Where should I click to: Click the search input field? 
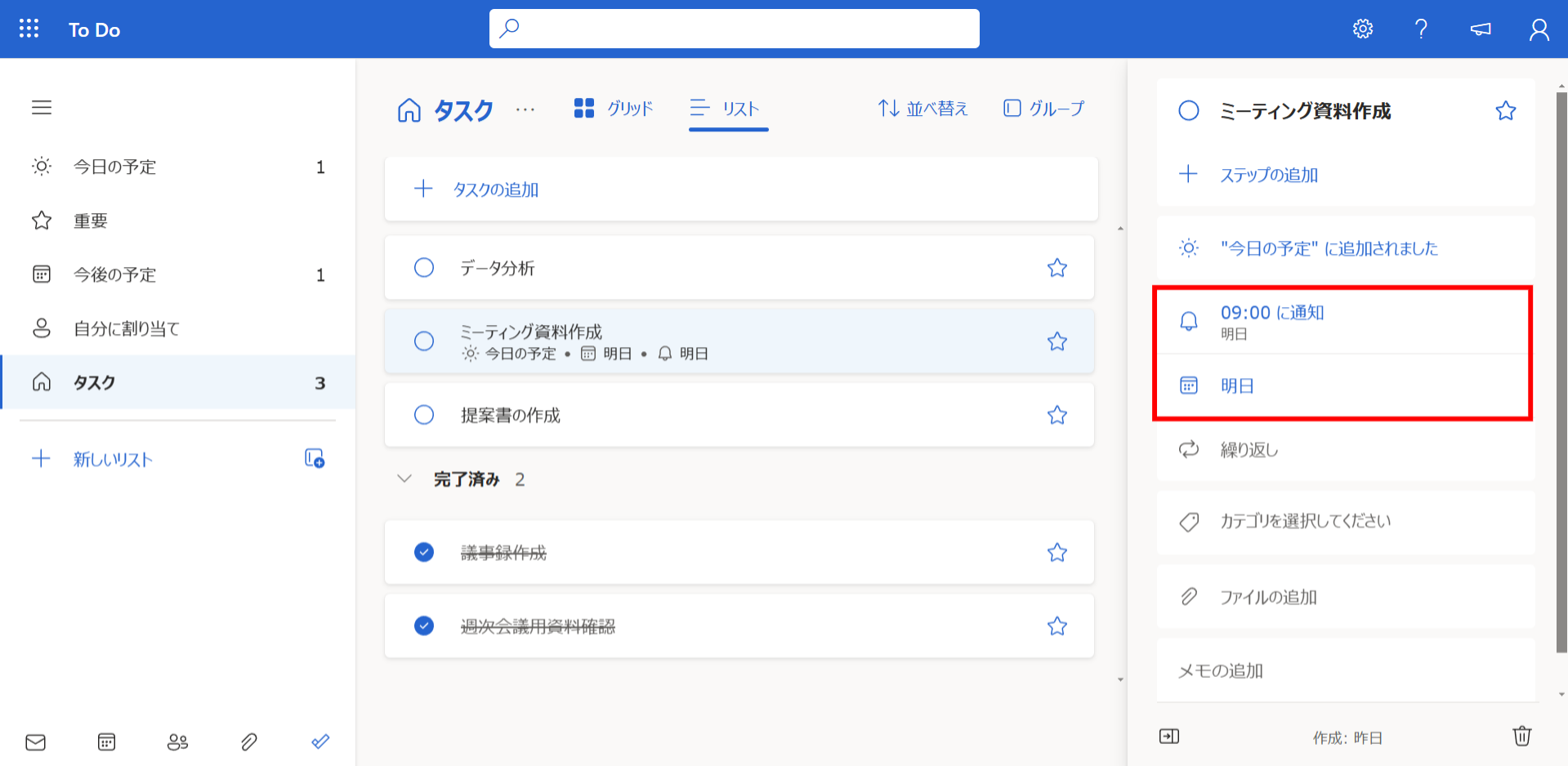(733, 28)
